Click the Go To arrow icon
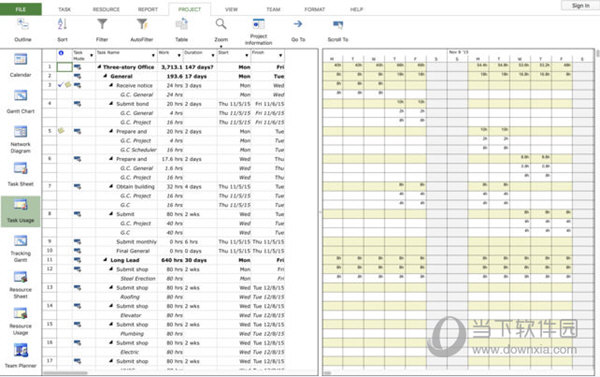Image resolution: width=600 pixels, height=377 pixels. (x=298, y=24)
